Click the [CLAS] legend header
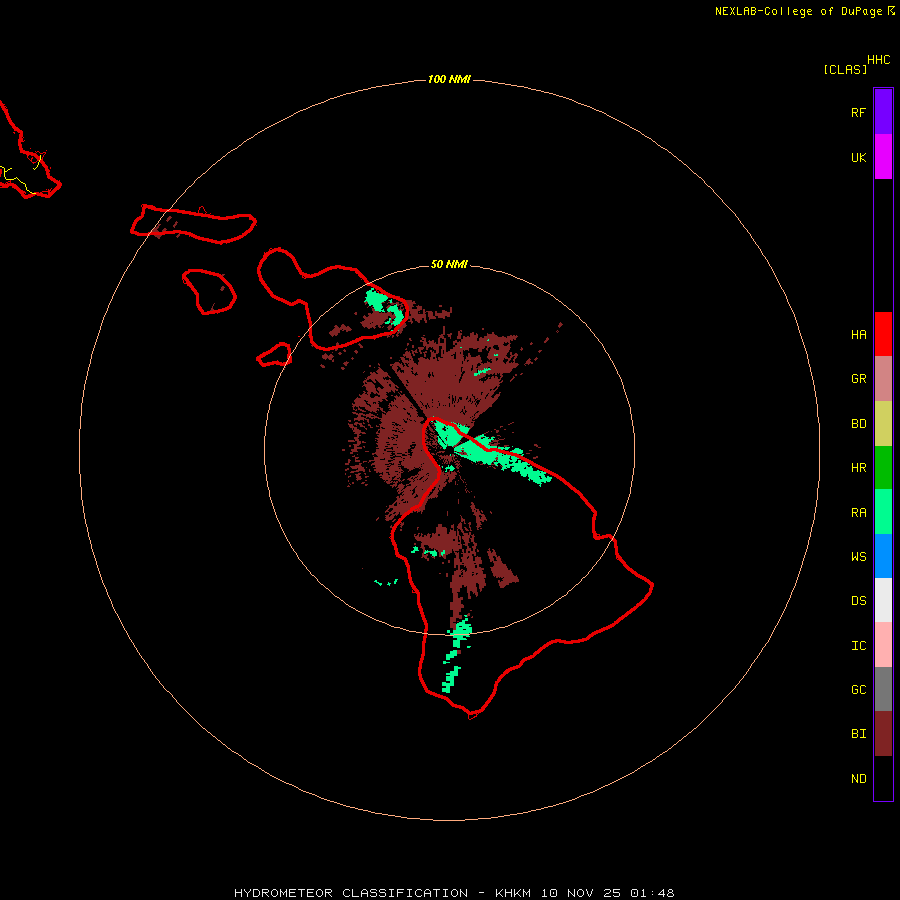This screenshot has width=900, height=900. [x=845, y=70]
